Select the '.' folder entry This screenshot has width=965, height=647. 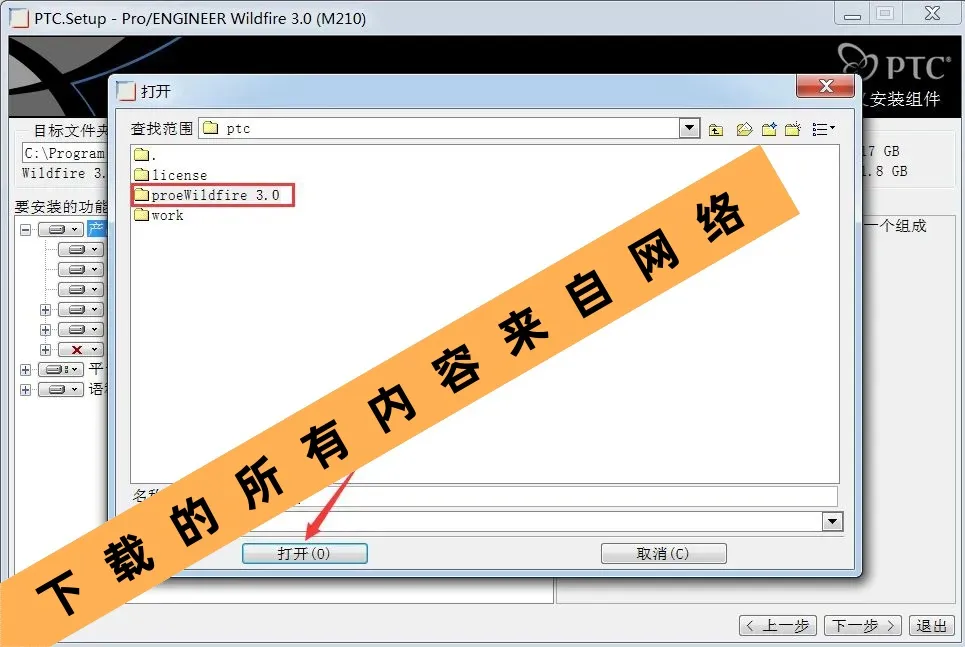pos(145,155)
